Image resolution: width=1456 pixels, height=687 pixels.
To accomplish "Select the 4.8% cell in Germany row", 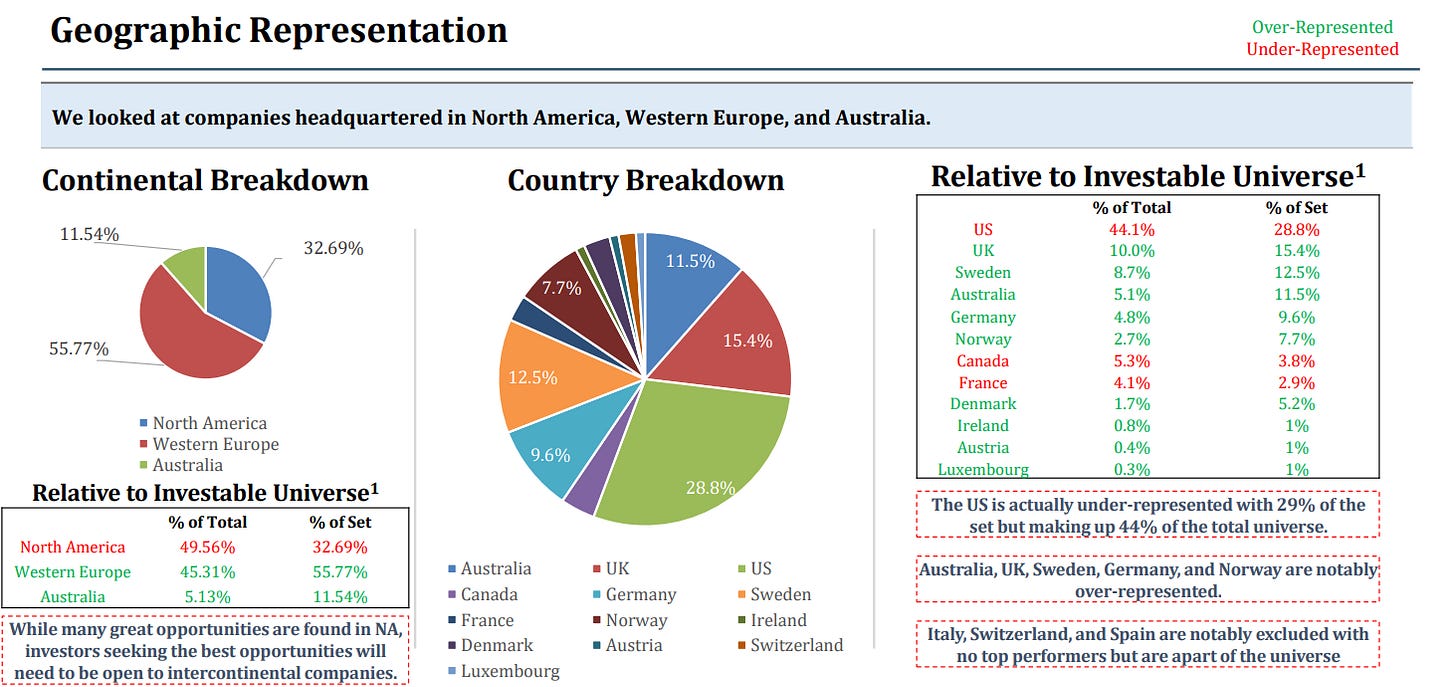I will [1131, 317].
